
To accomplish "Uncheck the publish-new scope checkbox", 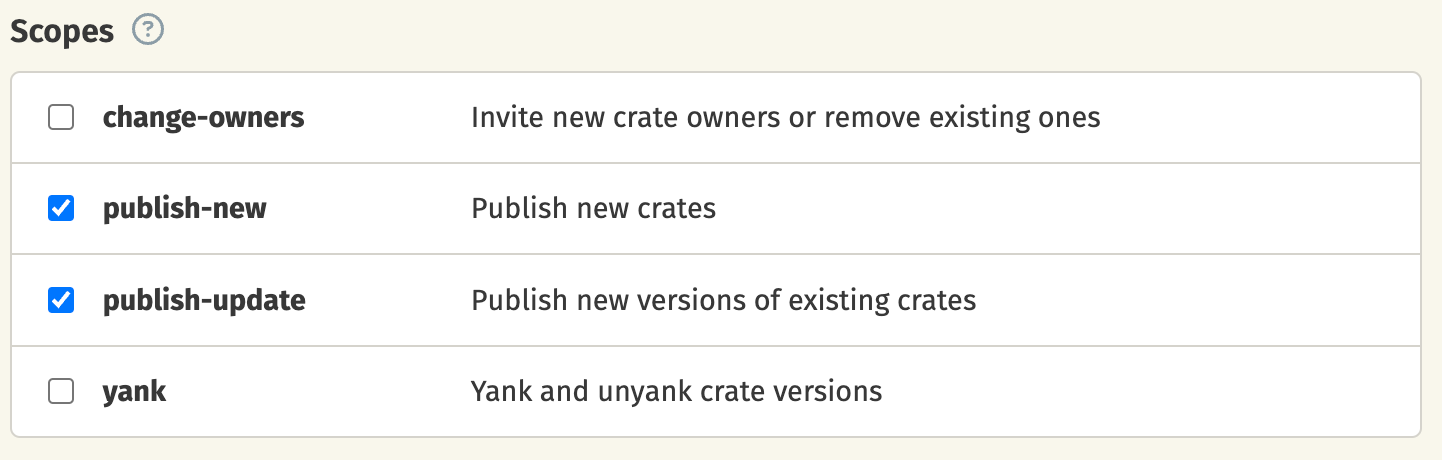I will [61, 209].
